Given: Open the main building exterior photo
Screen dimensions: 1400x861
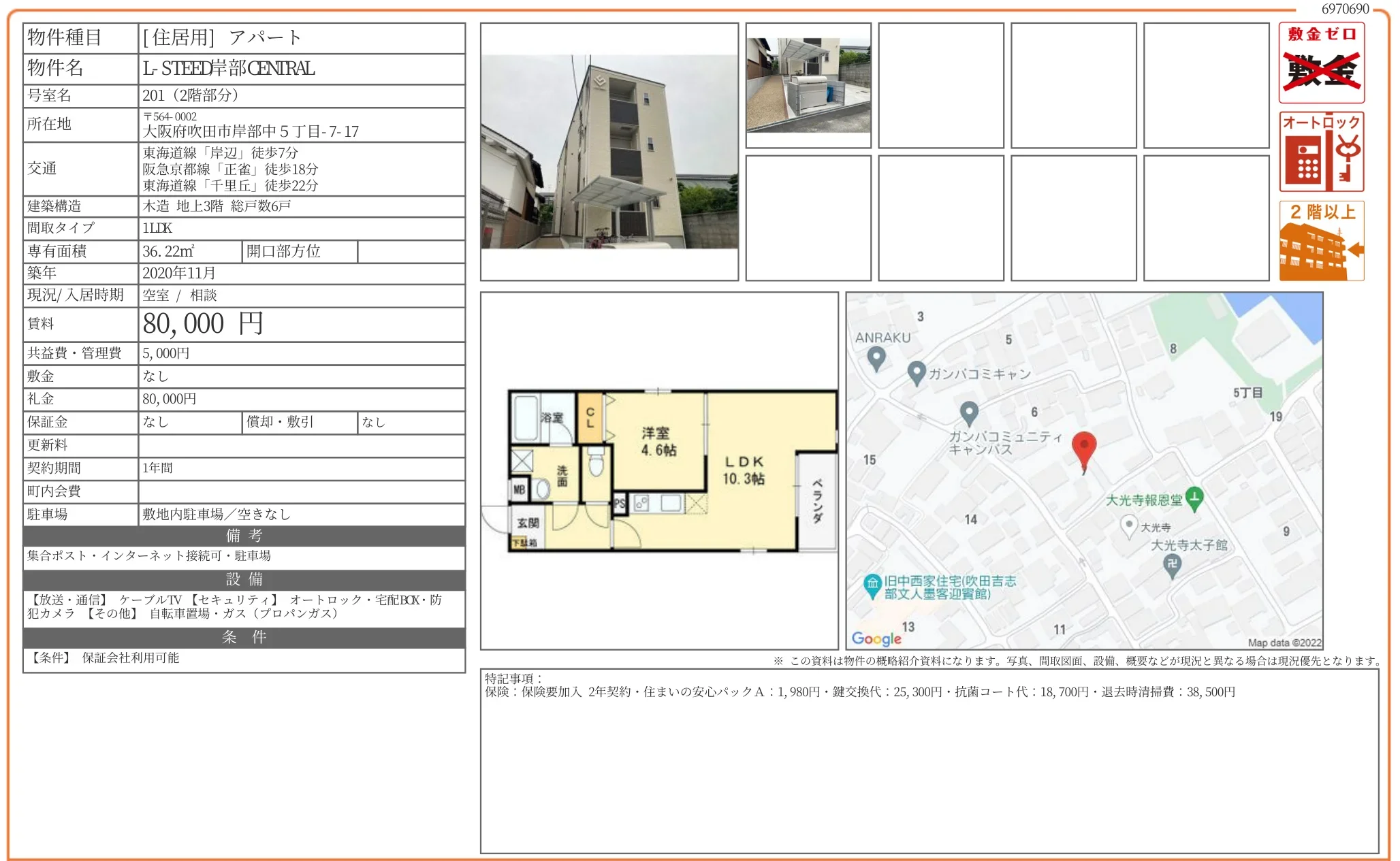Looking at the screenshot, I should coord(609,152).
